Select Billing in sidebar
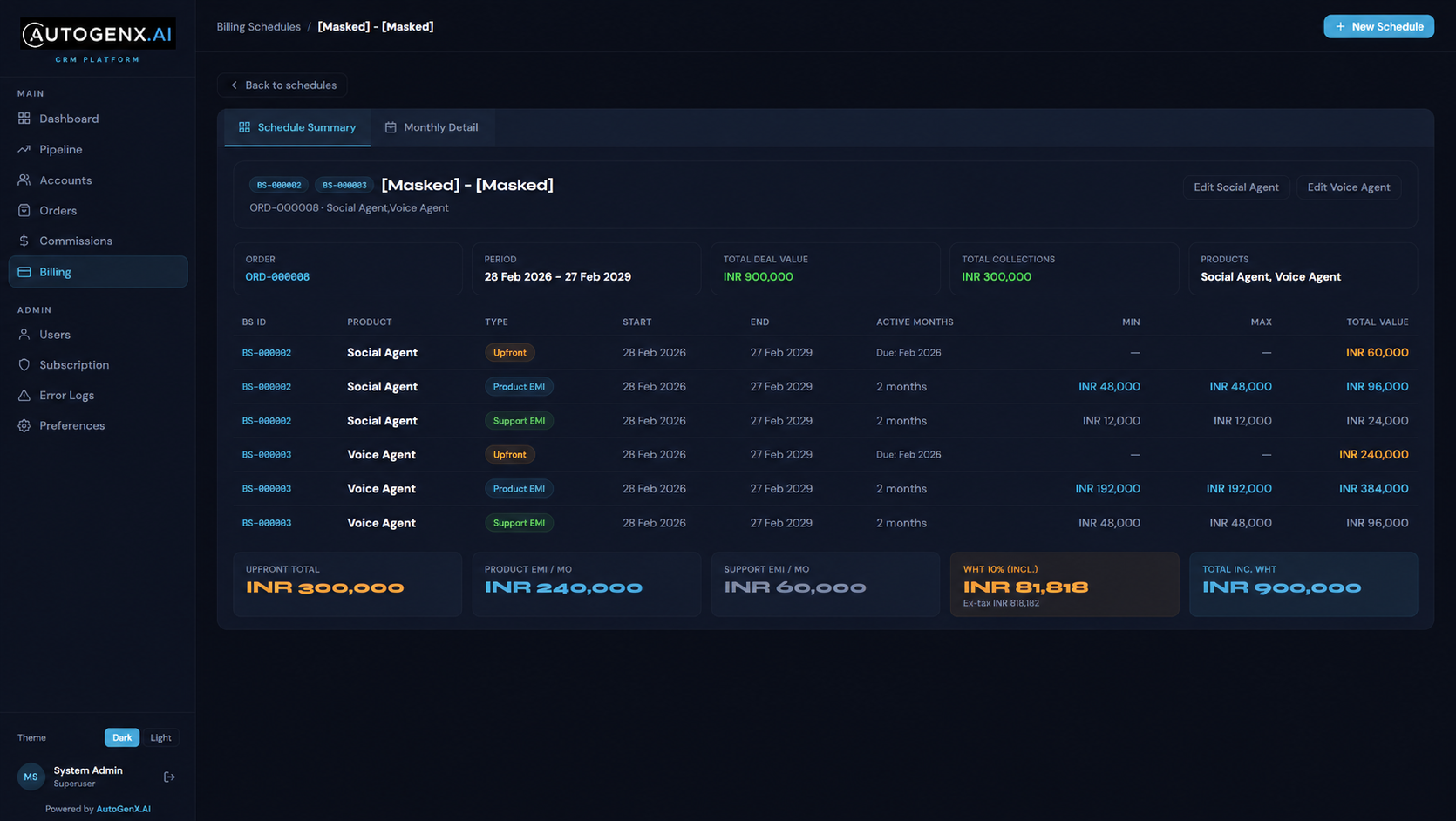The image size is (1456, 821). coord(98,272)
